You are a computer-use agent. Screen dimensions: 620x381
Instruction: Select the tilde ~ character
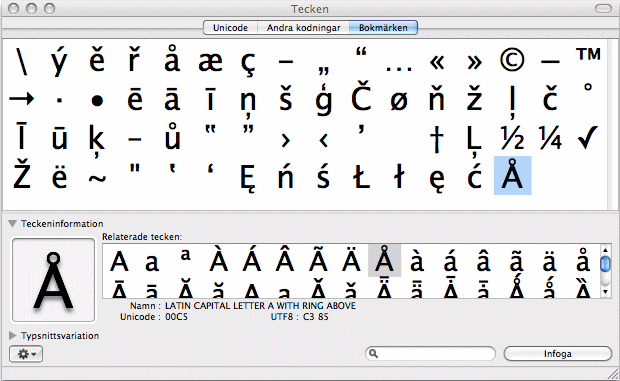coord(97,179)
